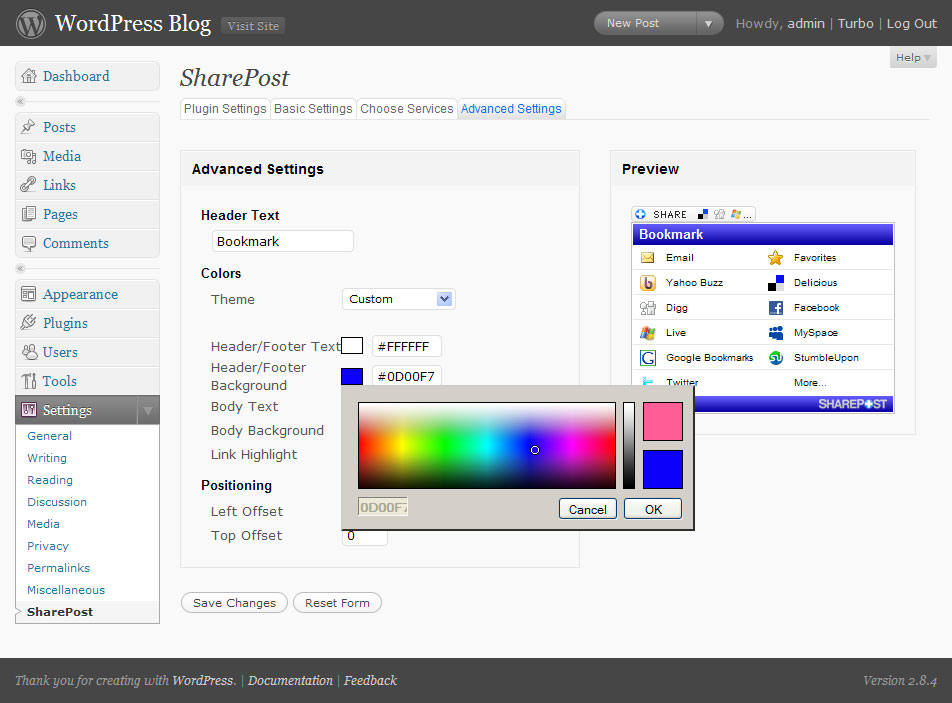The width and height of the screenshot is (952, 703).
Task: Switch to the Basic Settings tab
Action: tap(313, 109)
